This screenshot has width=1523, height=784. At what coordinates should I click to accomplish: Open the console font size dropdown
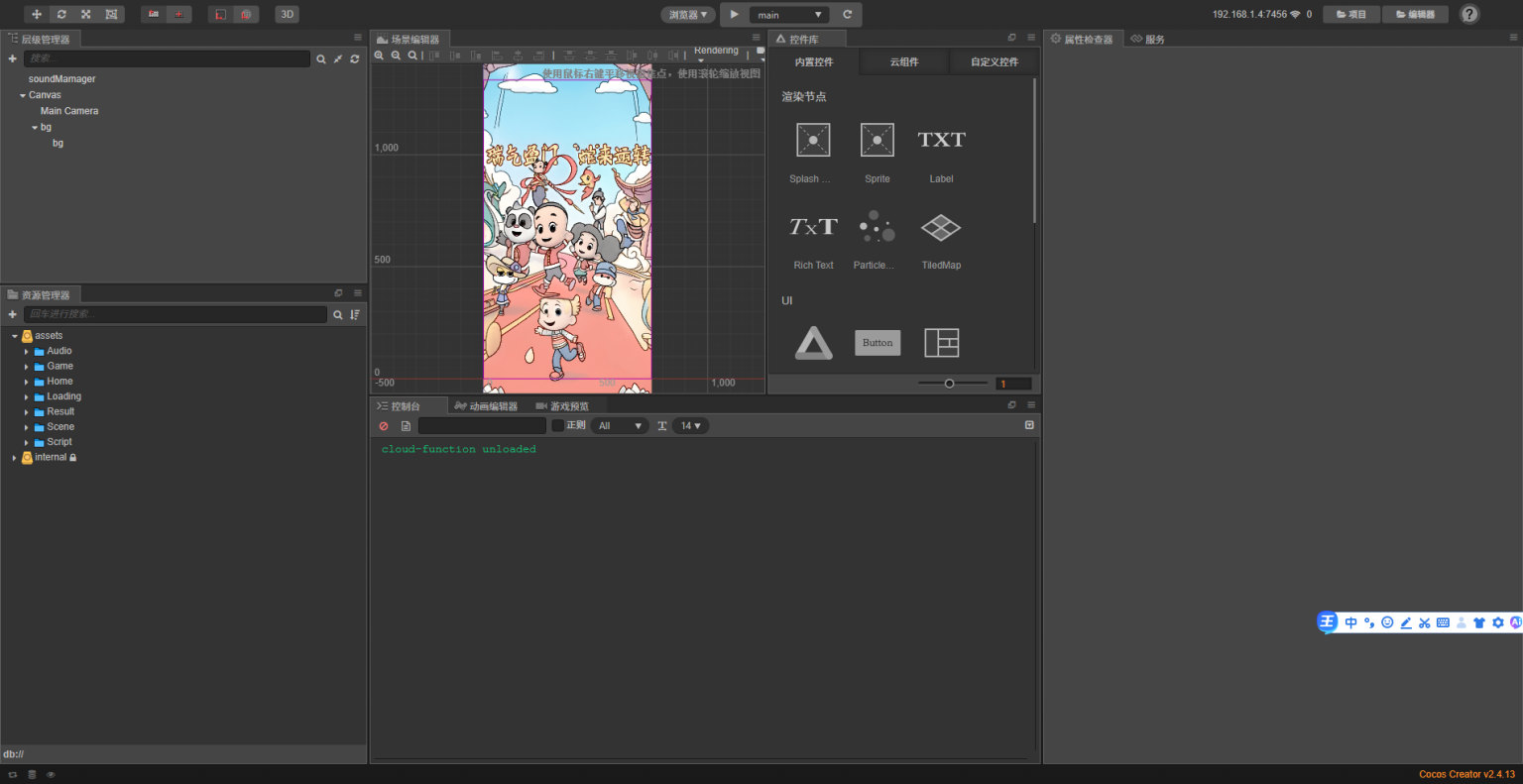click(x=690, y=426)
